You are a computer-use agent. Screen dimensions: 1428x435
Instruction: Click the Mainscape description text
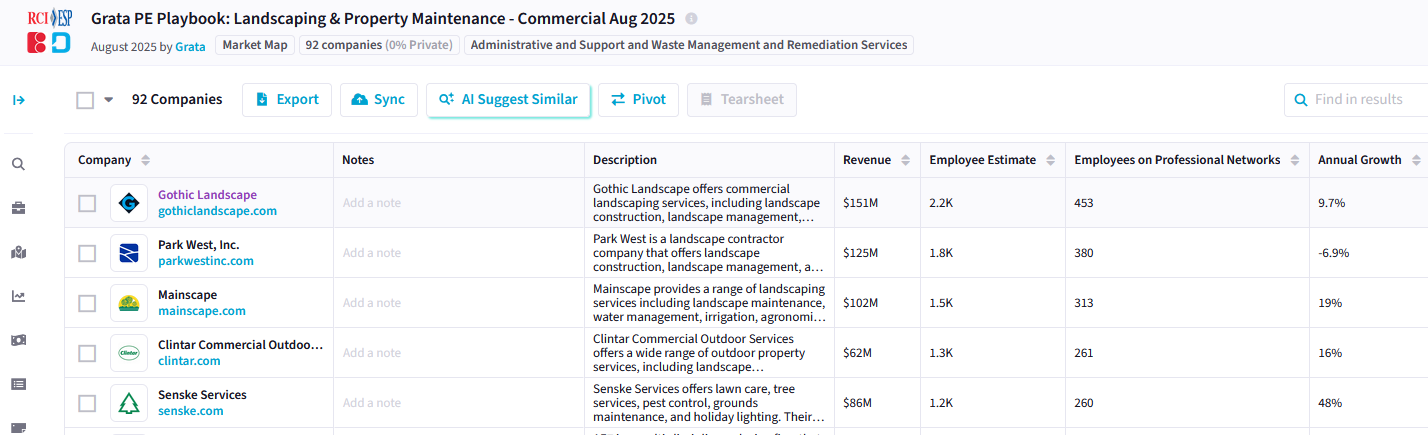tap(709, 303)
